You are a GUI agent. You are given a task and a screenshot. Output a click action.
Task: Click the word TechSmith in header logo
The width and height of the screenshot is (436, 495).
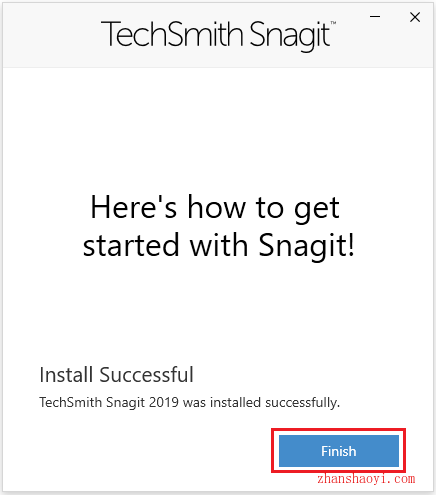click(172, 34)
